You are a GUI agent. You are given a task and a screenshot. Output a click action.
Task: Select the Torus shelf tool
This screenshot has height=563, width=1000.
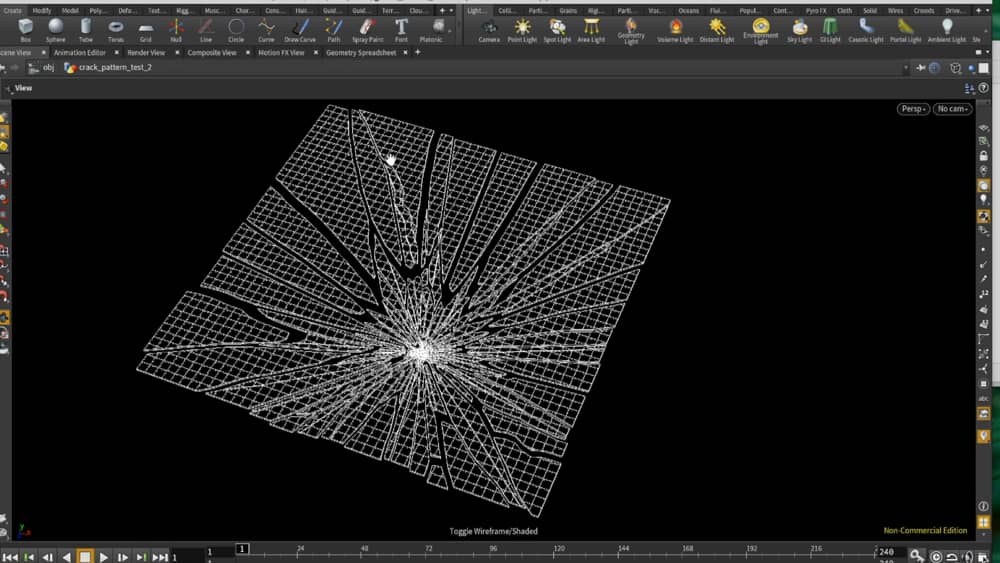[x=115, y=30]
